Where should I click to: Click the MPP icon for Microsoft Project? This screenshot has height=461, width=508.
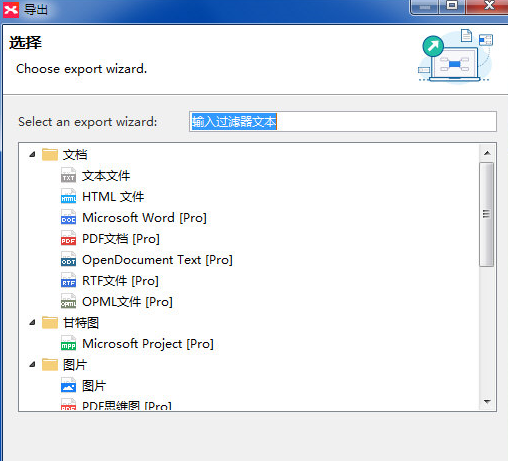(68, 343)
